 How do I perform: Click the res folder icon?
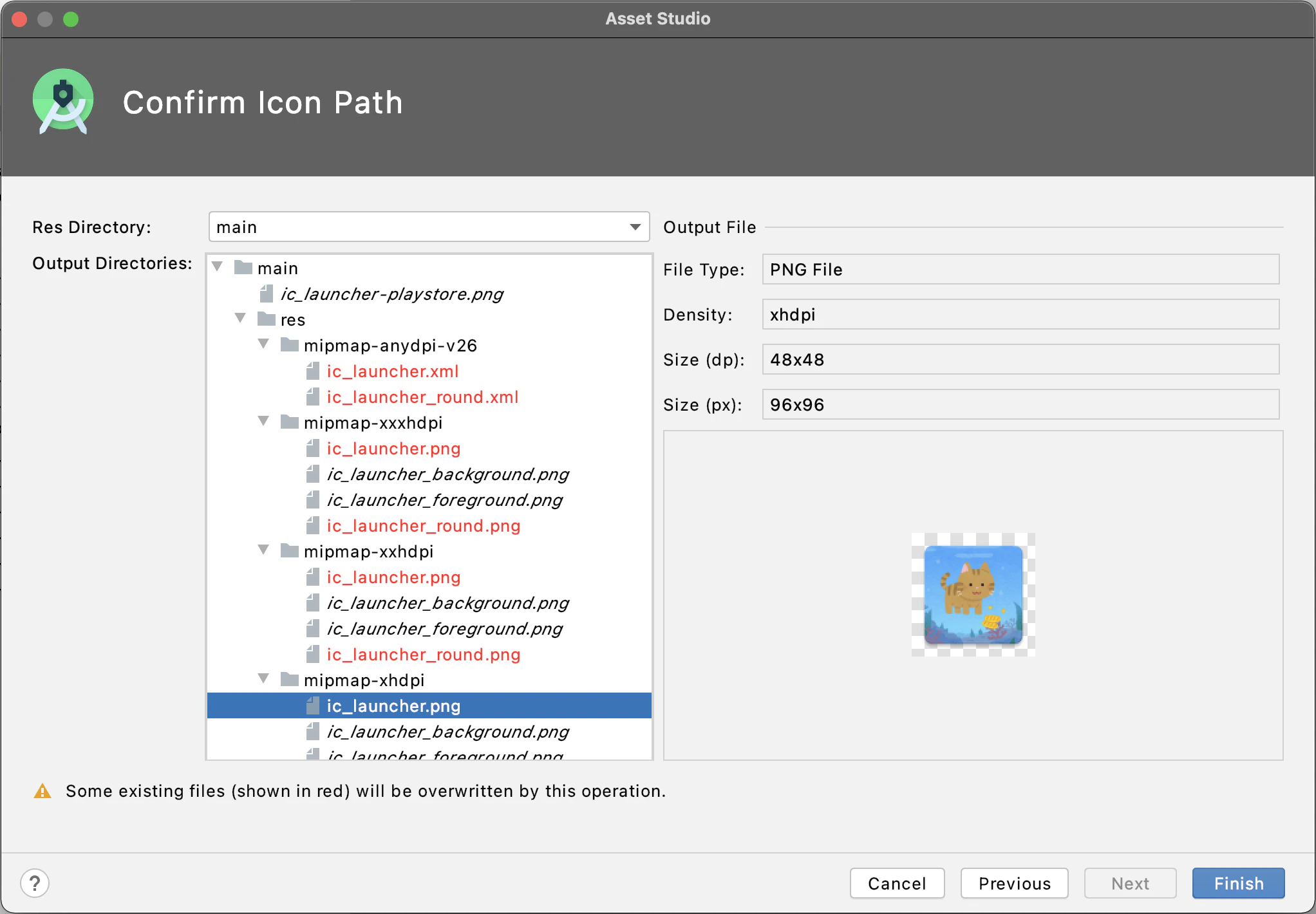266,319
